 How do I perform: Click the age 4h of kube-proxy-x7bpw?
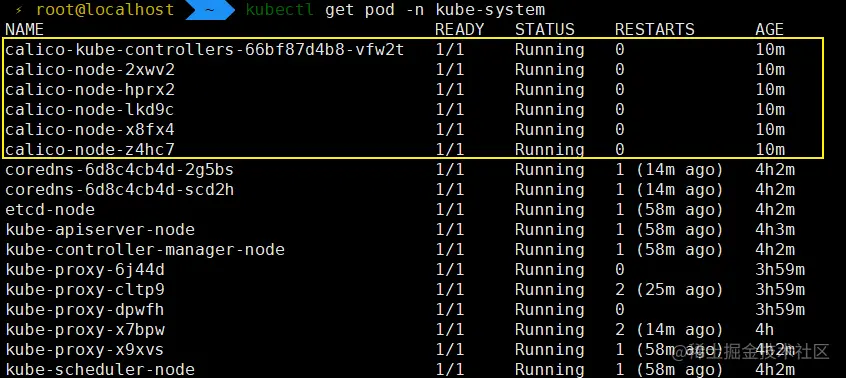765,330
